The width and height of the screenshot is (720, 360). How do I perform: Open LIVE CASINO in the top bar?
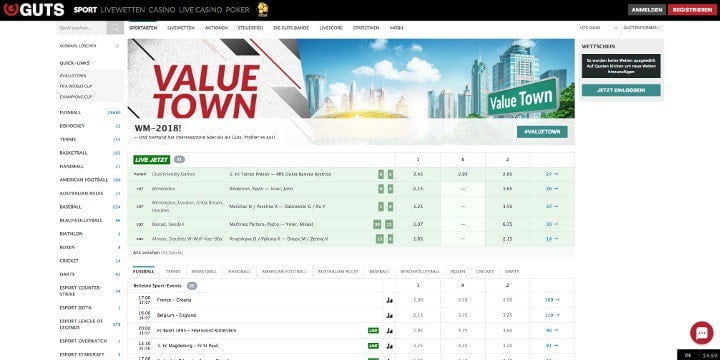200,10
